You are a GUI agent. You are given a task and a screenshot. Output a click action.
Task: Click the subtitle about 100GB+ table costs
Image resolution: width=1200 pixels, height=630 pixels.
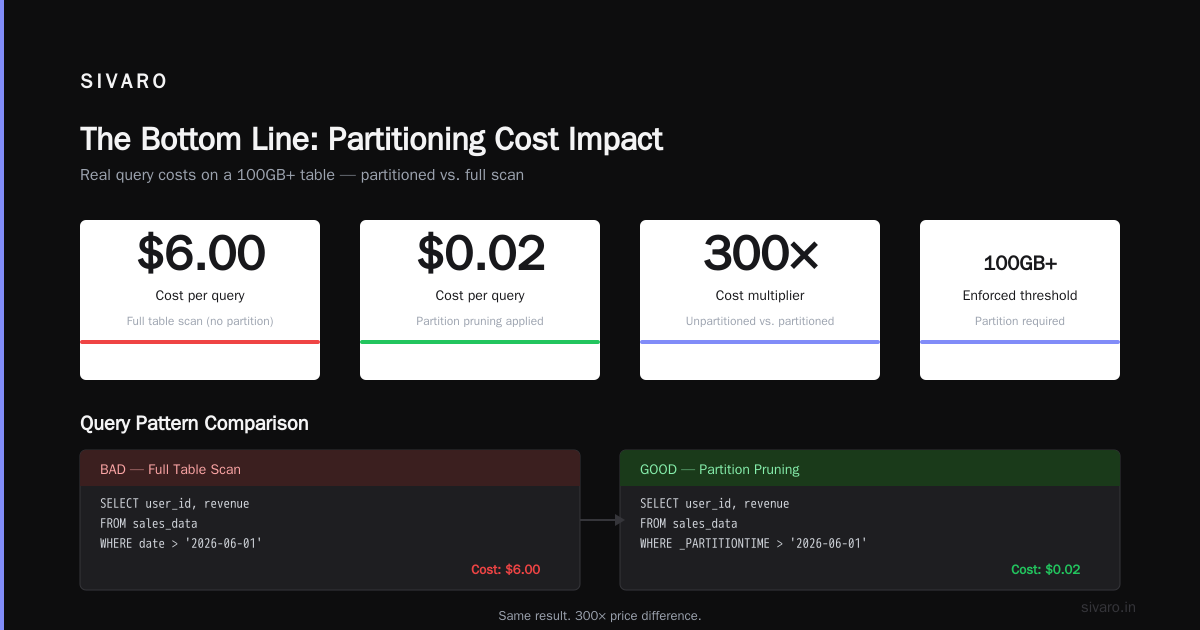[302, 175]
